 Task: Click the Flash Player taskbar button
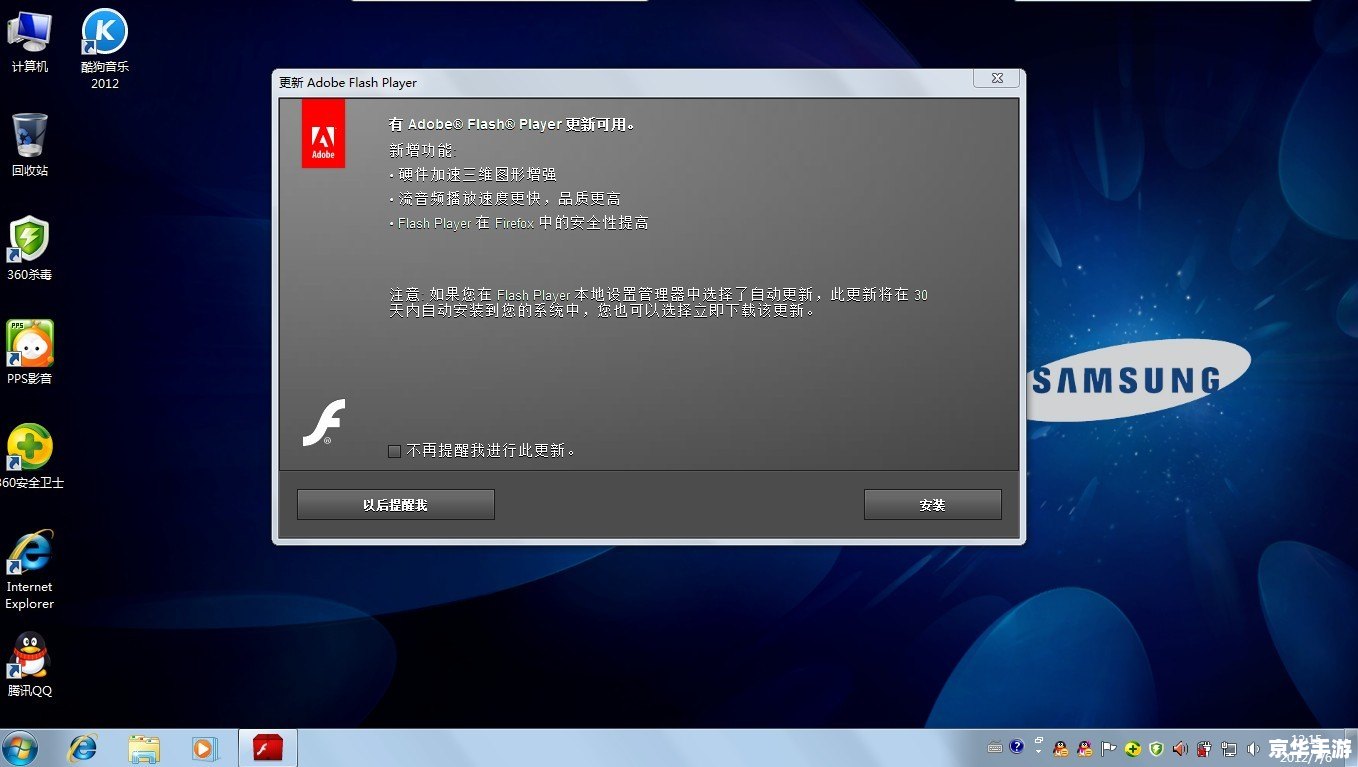point(267,748)
